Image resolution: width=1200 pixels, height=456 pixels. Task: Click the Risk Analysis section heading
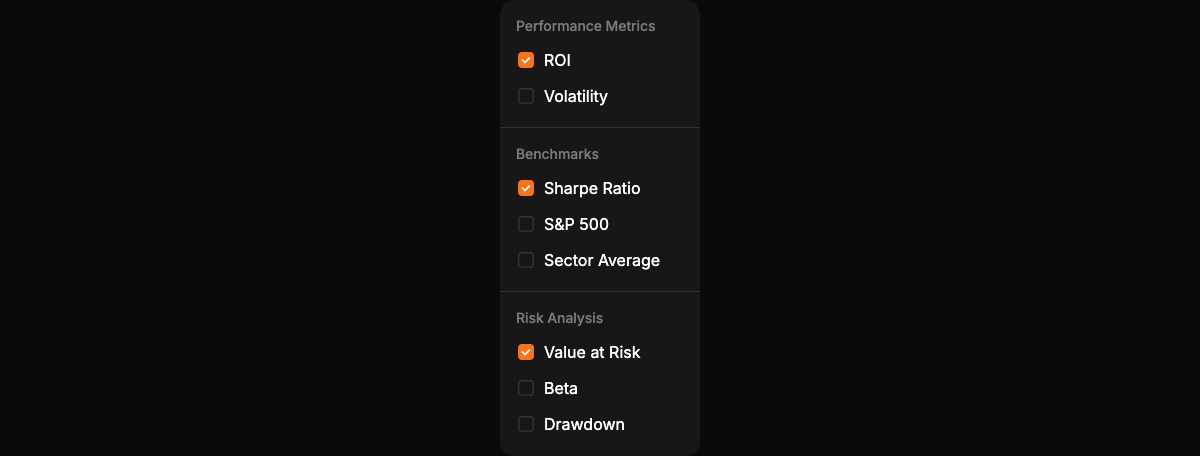click(560, 318)
